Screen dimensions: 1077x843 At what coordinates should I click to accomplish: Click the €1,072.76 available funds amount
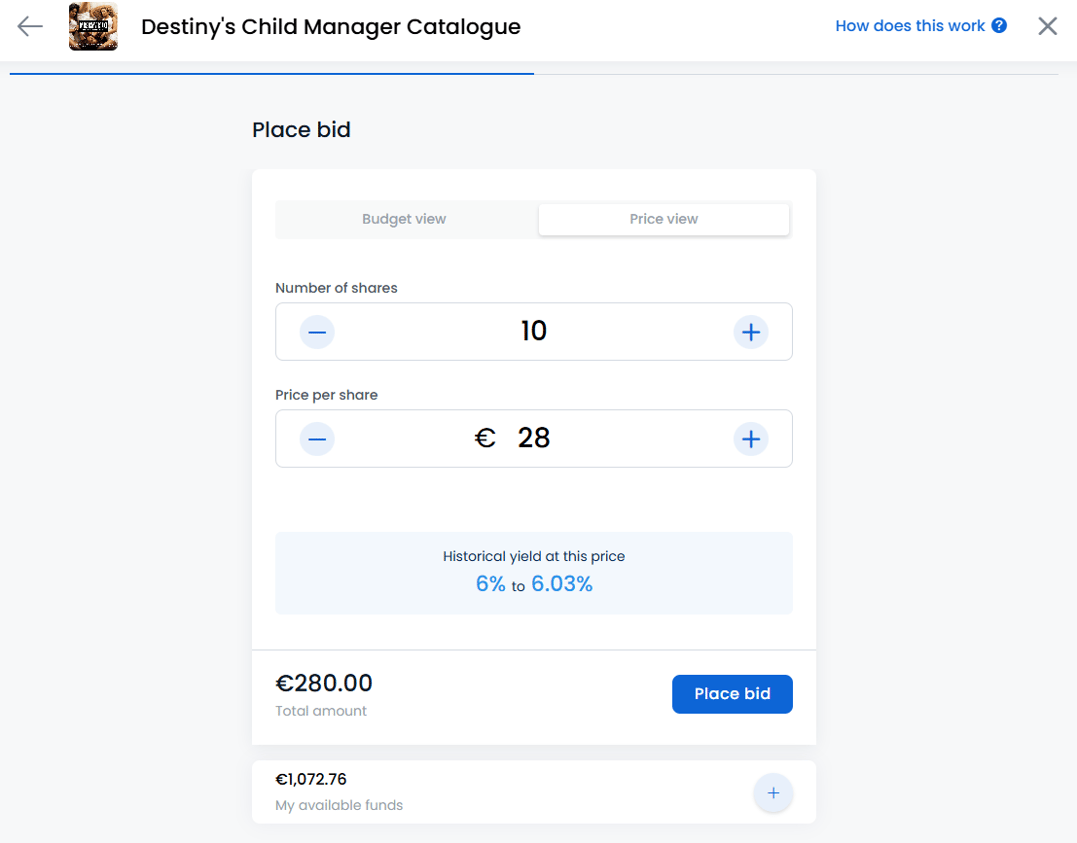tap(311, 779)
